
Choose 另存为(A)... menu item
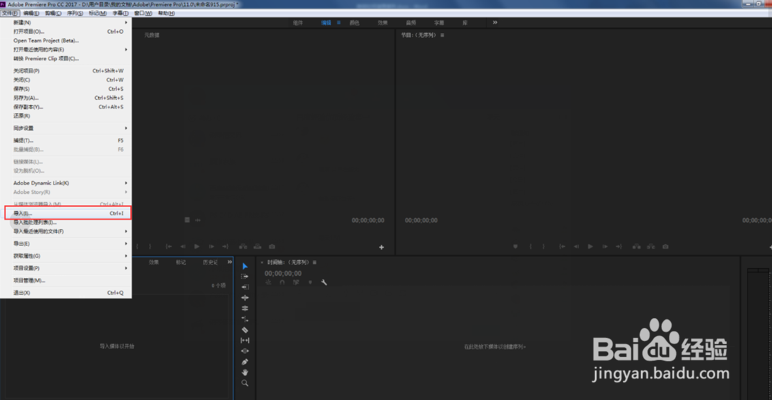(x=66, y=98)
